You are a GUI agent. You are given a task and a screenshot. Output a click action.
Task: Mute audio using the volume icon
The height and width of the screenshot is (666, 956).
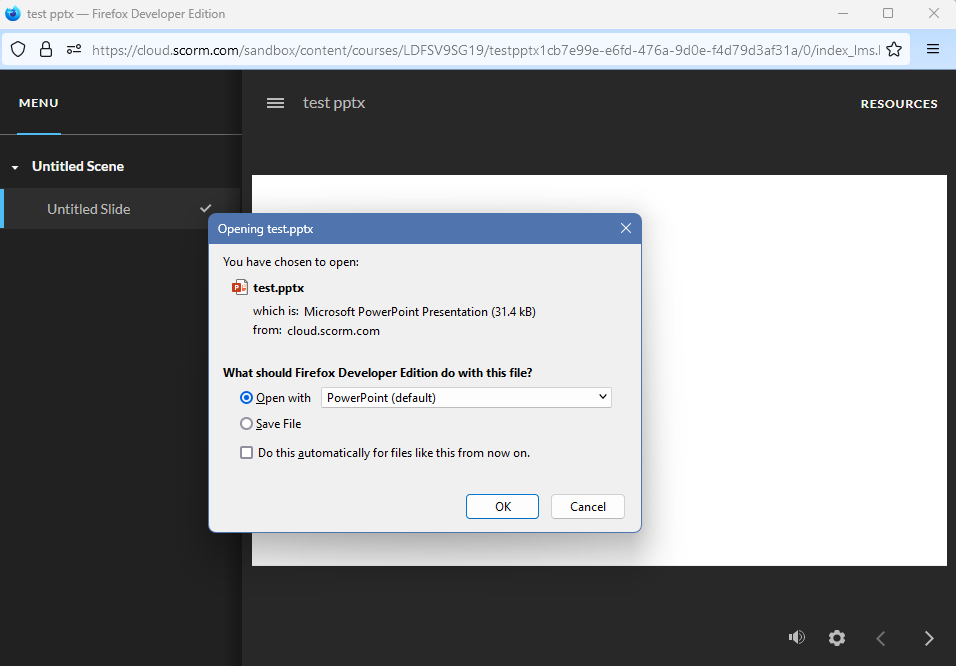tap(796, 637)
